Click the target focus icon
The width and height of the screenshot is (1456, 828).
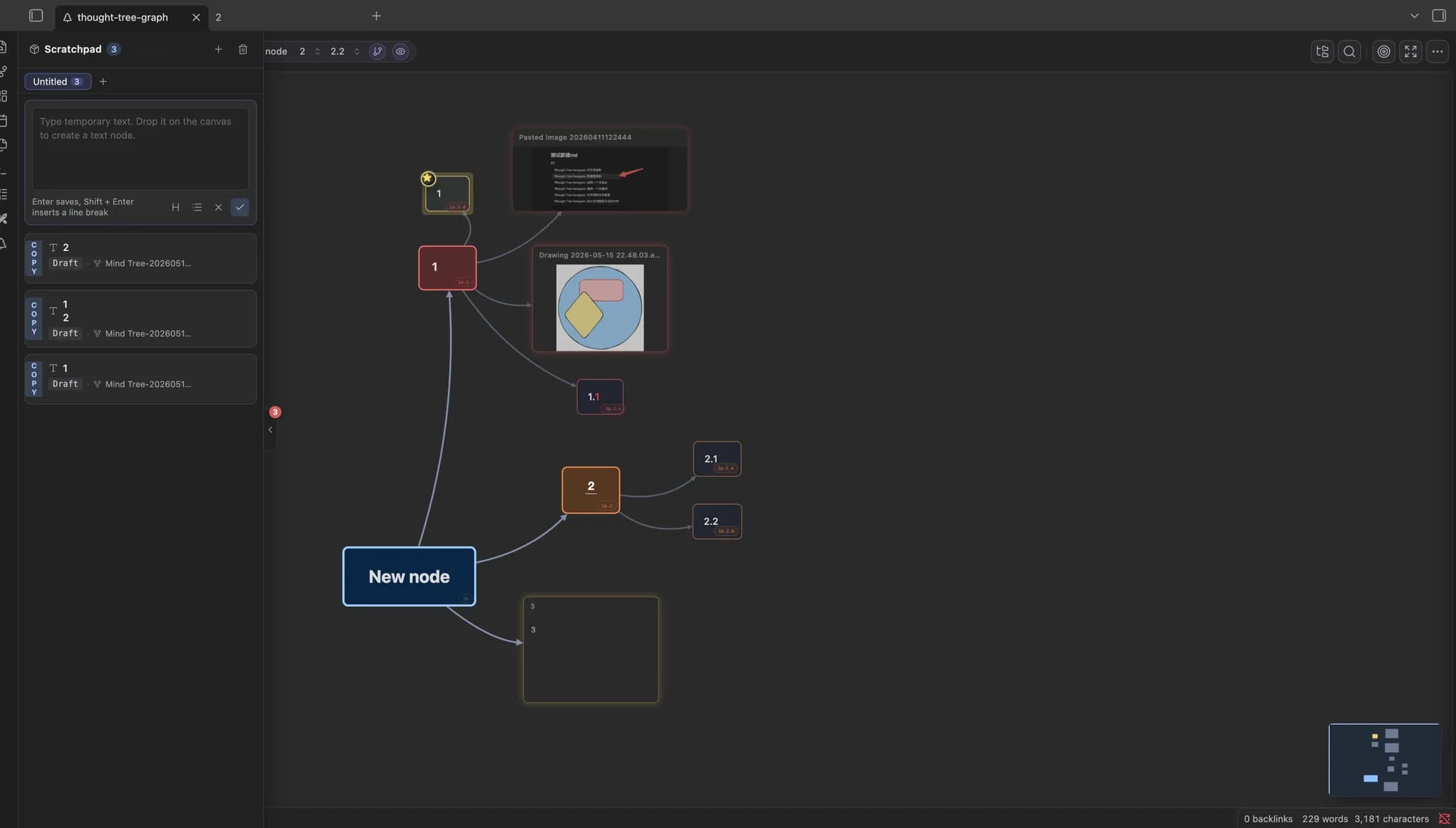point(1383,51)
